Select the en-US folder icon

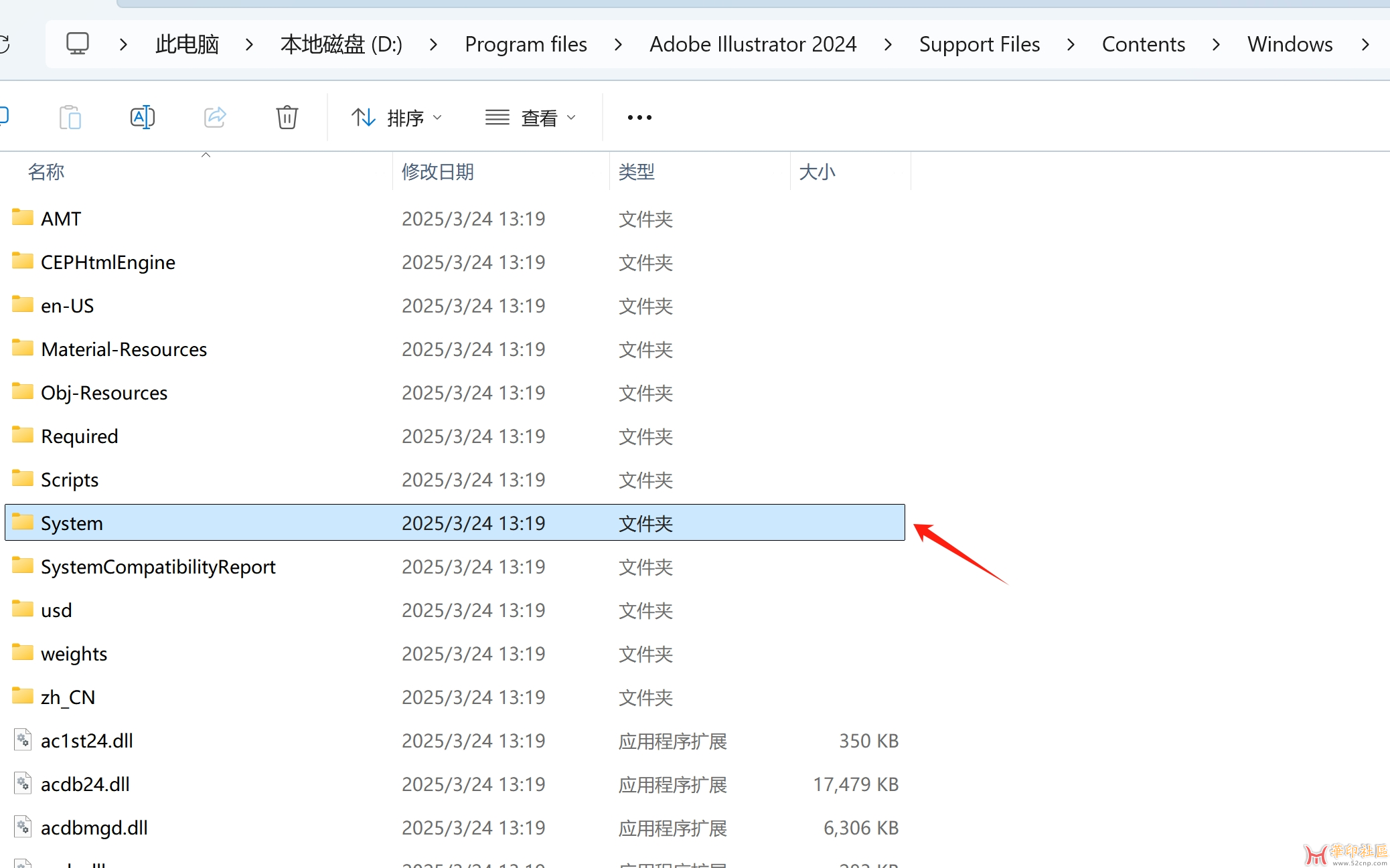23,305
